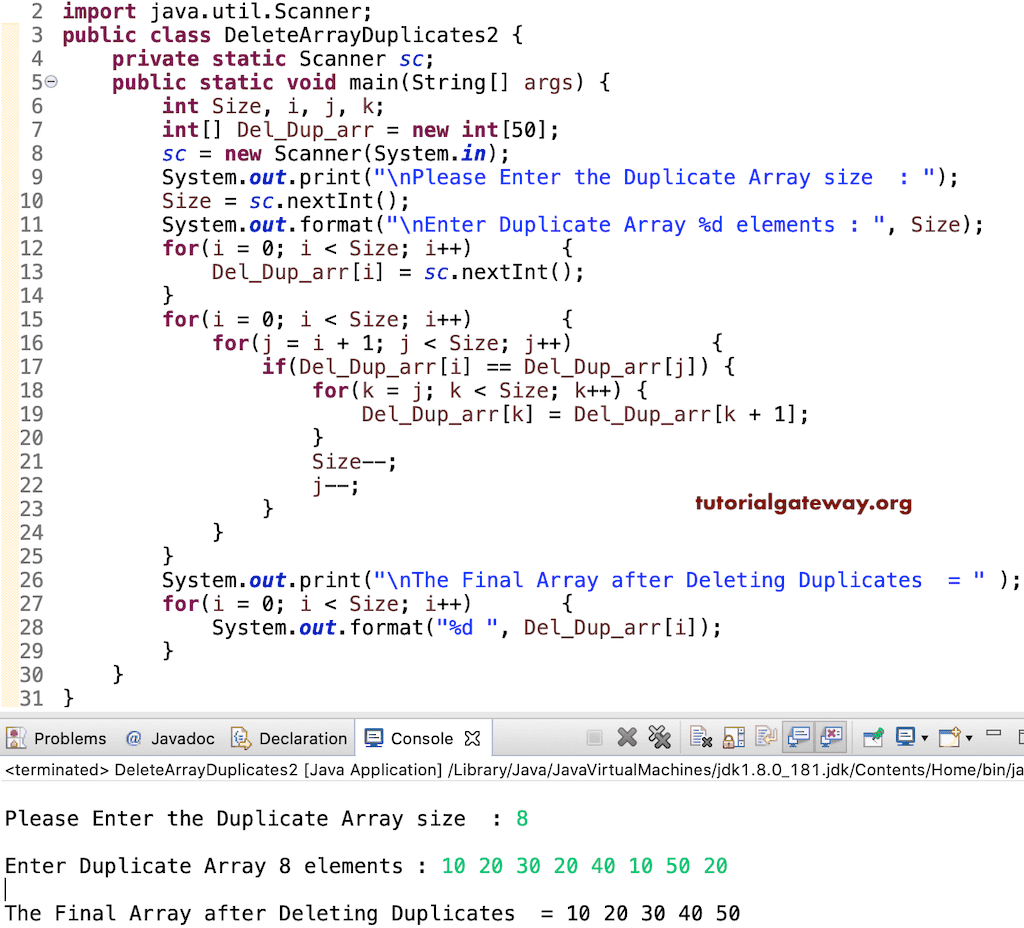The image size is (1024, 928).
Task: Select Remove All Terminated Launches icon
Action: tap(659, 737)
